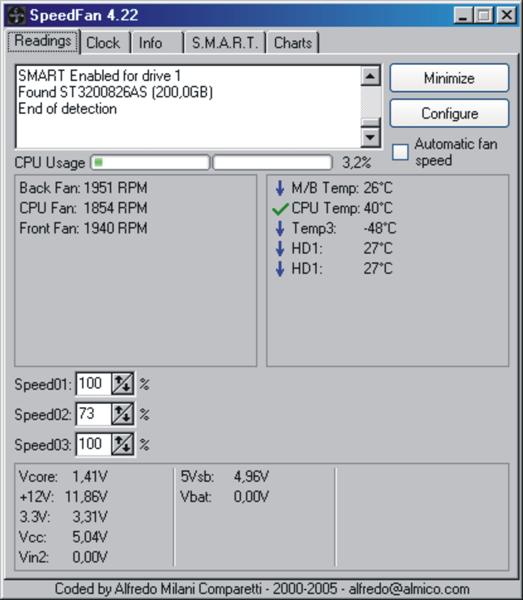Click the Speed02 up/down spinner arrows
Viewport: 523px width, 600px height.
122,414
